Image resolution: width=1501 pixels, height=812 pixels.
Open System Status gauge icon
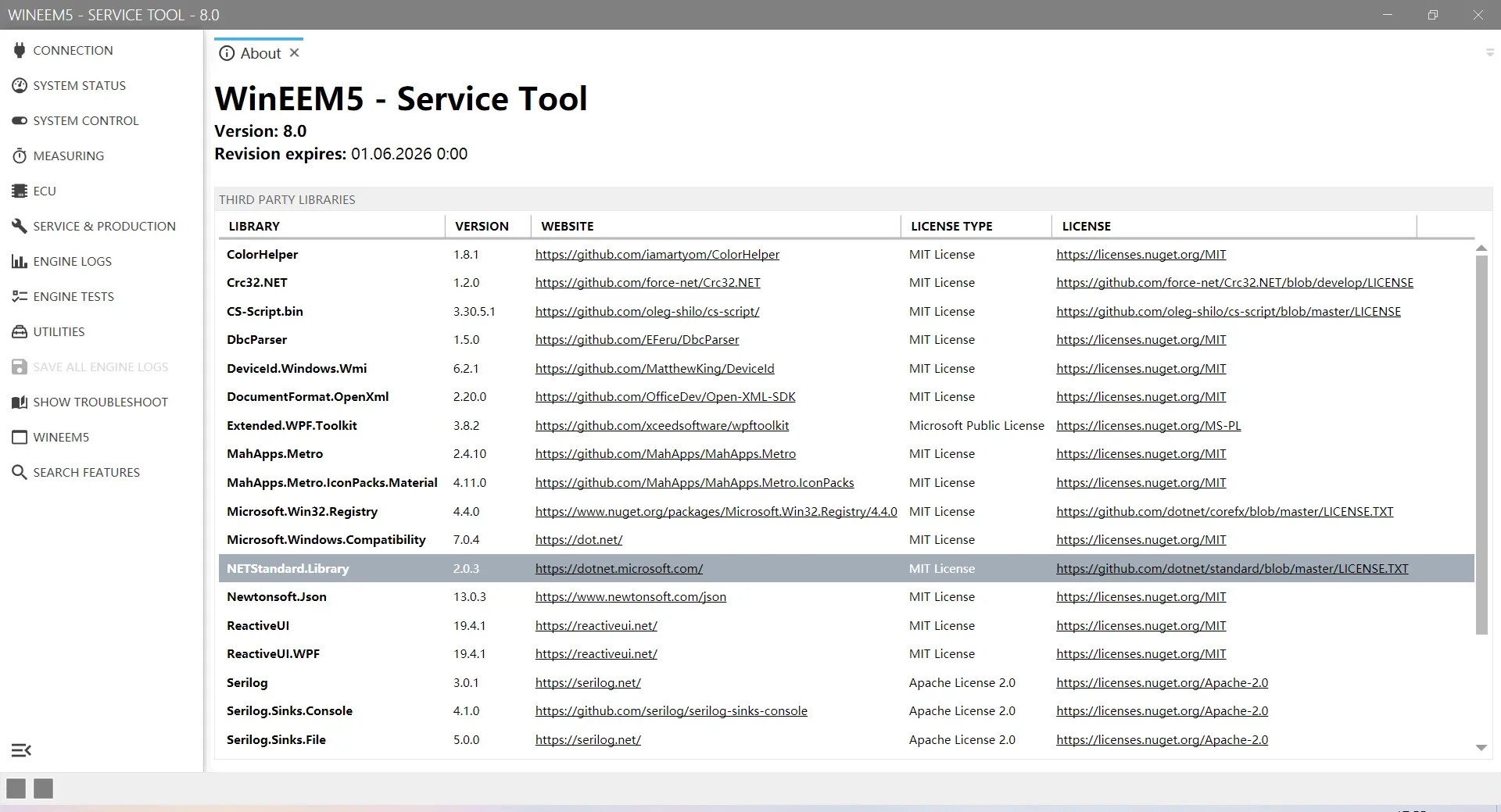(20, 85)
